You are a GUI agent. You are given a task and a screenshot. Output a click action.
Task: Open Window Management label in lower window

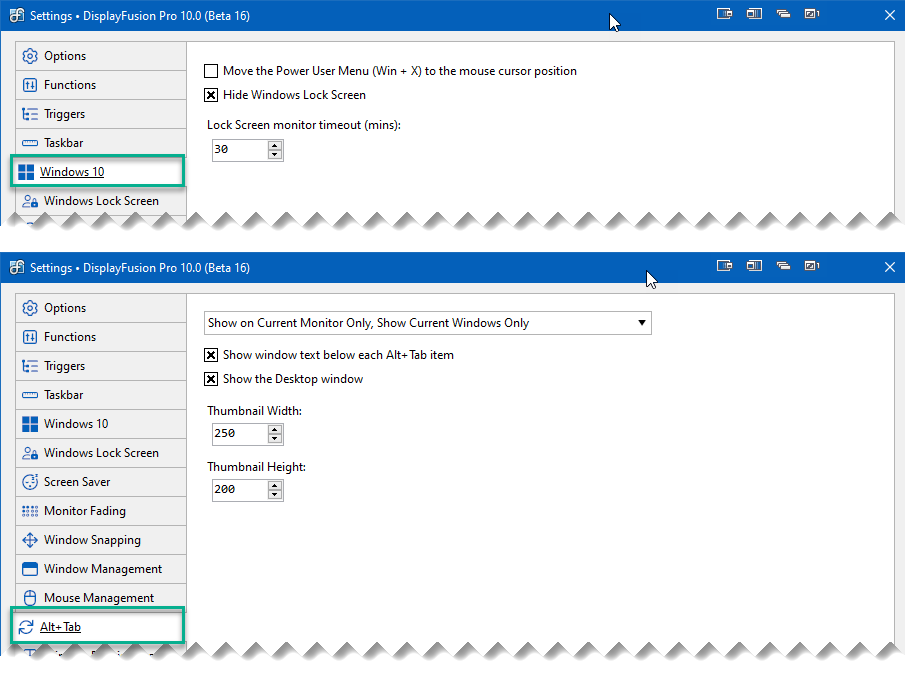tap(103, 569)
